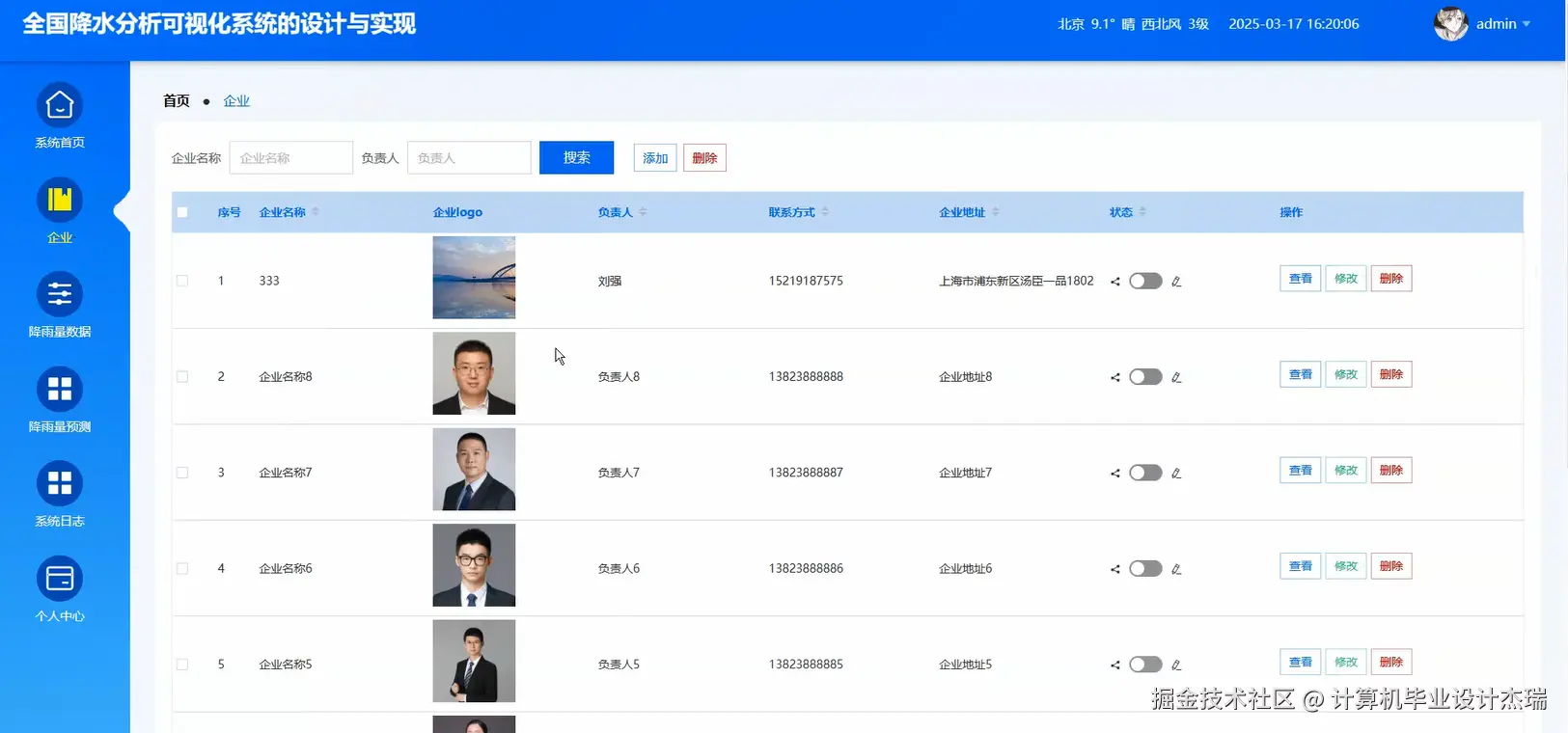Click phone number 13823888886
Image resolution: width=1568 pixels, height=733 pixels.
point(806,568)
